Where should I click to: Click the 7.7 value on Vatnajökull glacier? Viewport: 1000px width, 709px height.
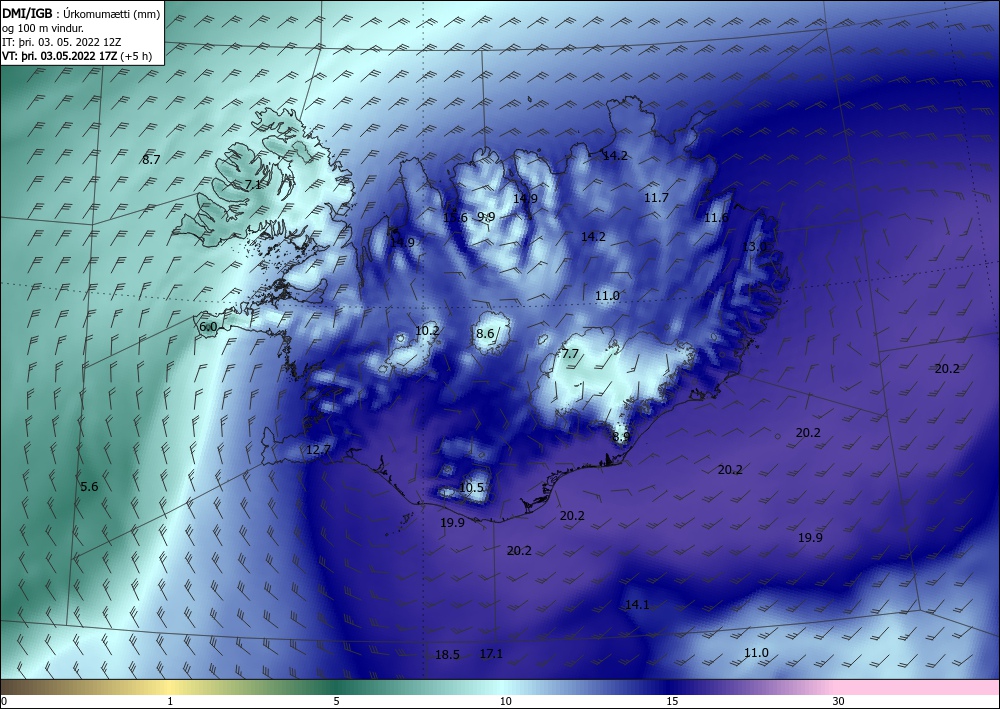click(x=570, y=354)
